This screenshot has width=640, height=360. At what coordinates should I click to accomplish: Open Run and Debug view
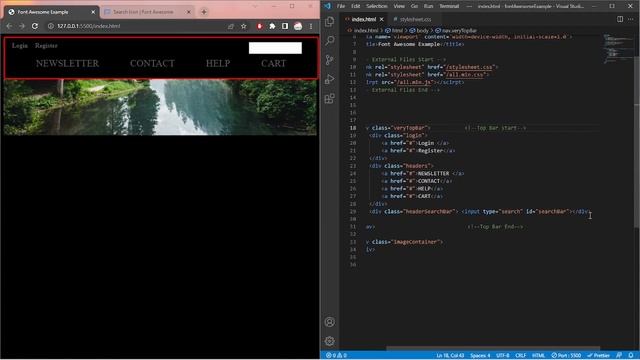click(x=329, y=79)
